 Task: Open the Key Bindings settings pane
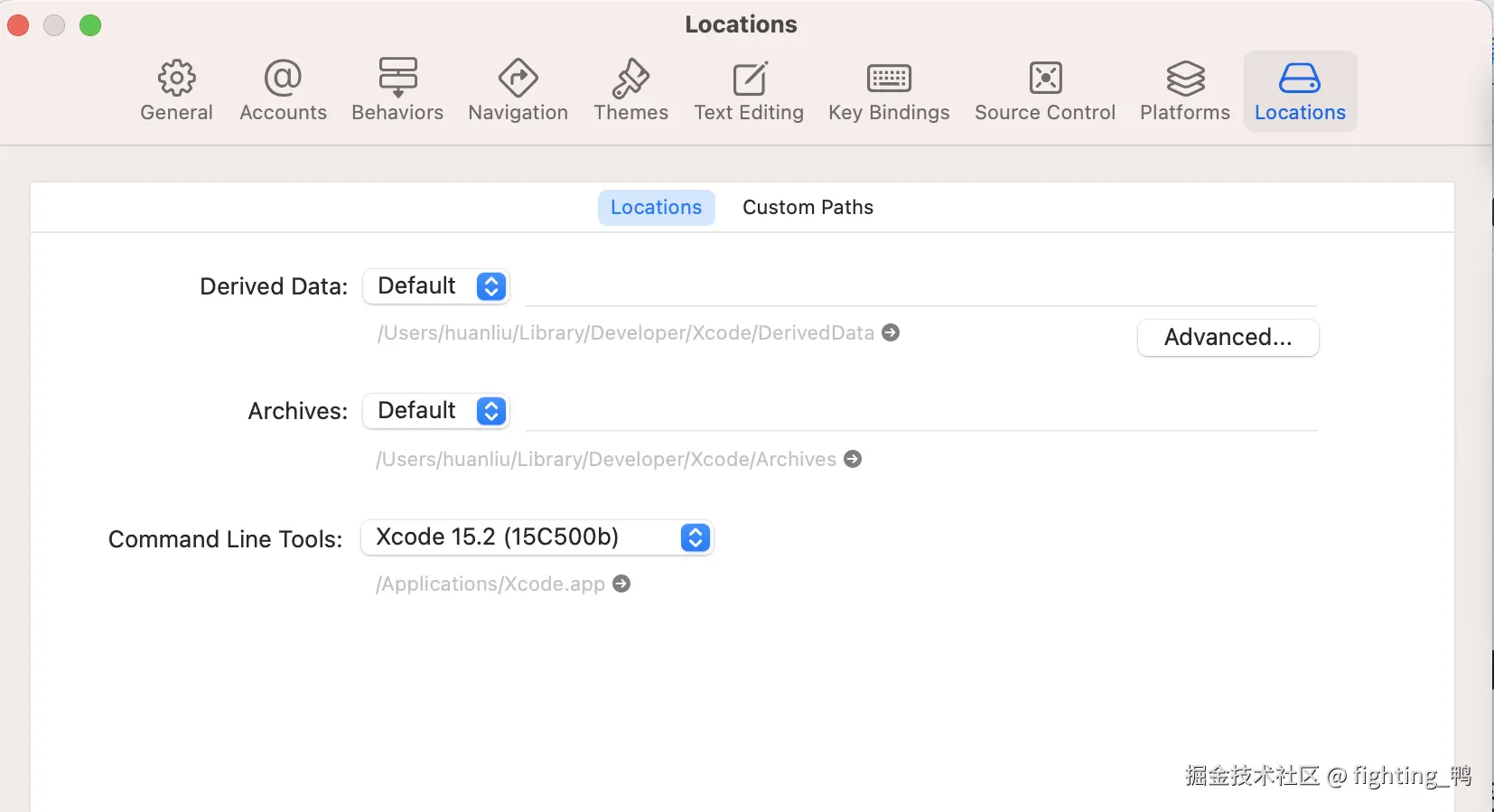[x=889, y=91]
